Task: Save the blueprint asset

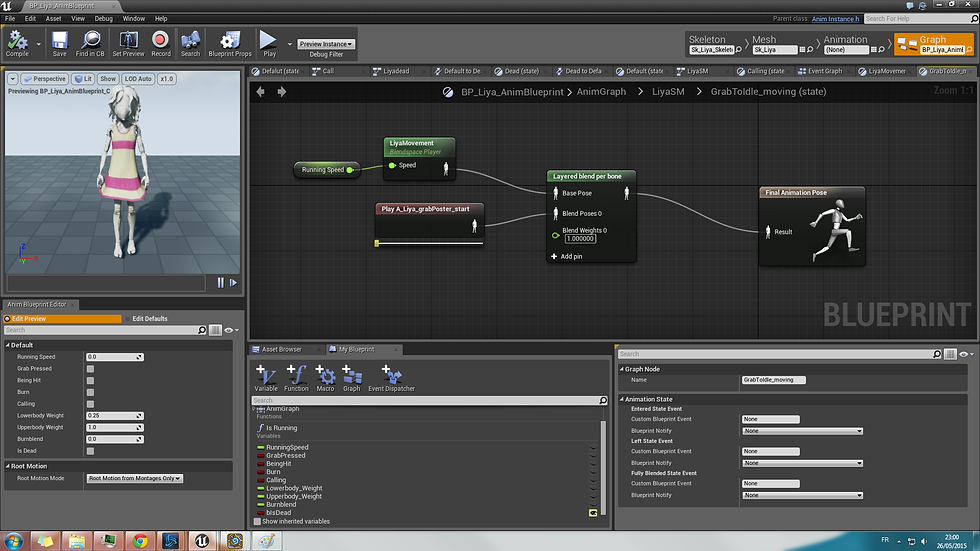Action: click(59, 44)
